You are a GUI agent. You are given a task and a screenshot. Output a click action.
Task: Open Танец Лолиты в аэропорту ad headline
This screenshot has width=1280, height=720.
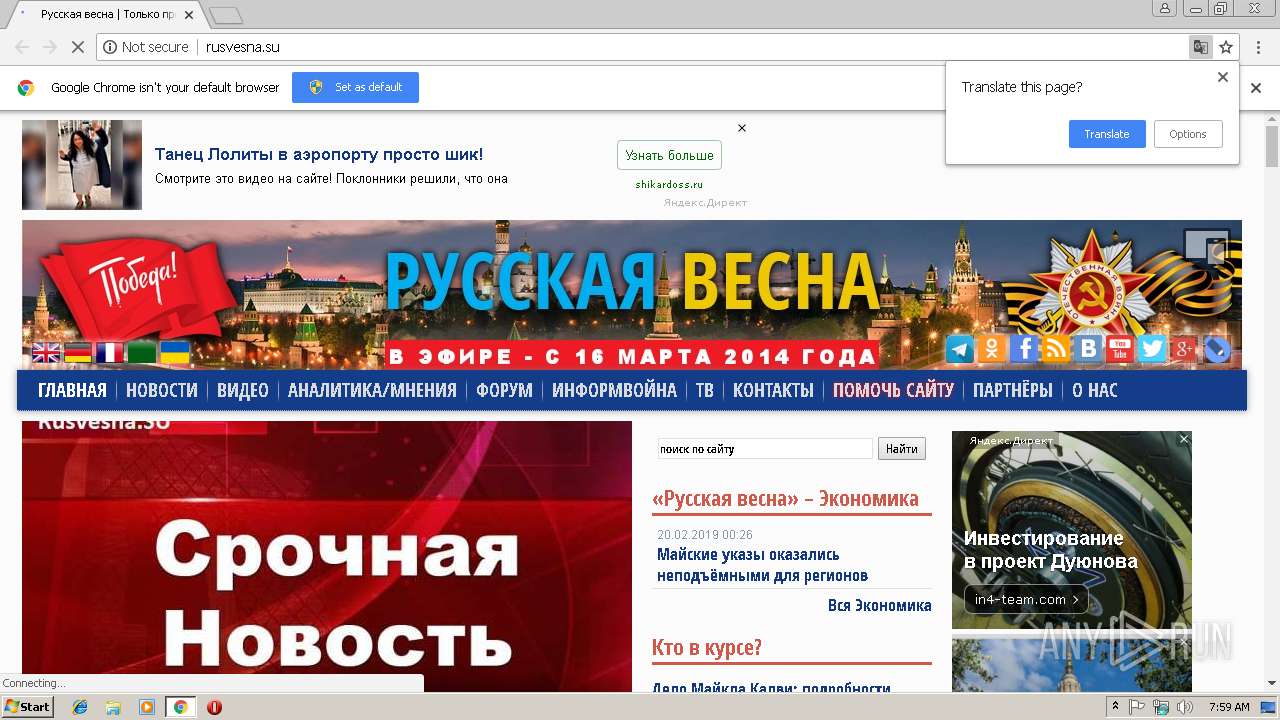pyautogui.click(x=319, y=154)
